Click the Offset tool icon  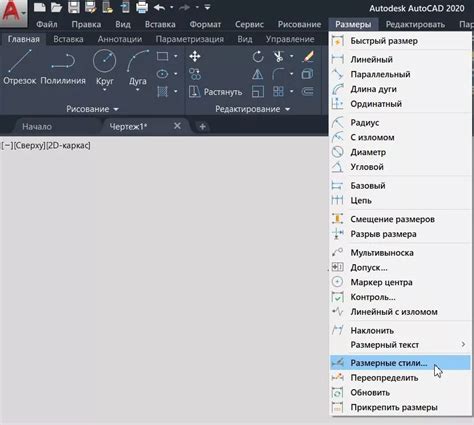pos(307,91)
